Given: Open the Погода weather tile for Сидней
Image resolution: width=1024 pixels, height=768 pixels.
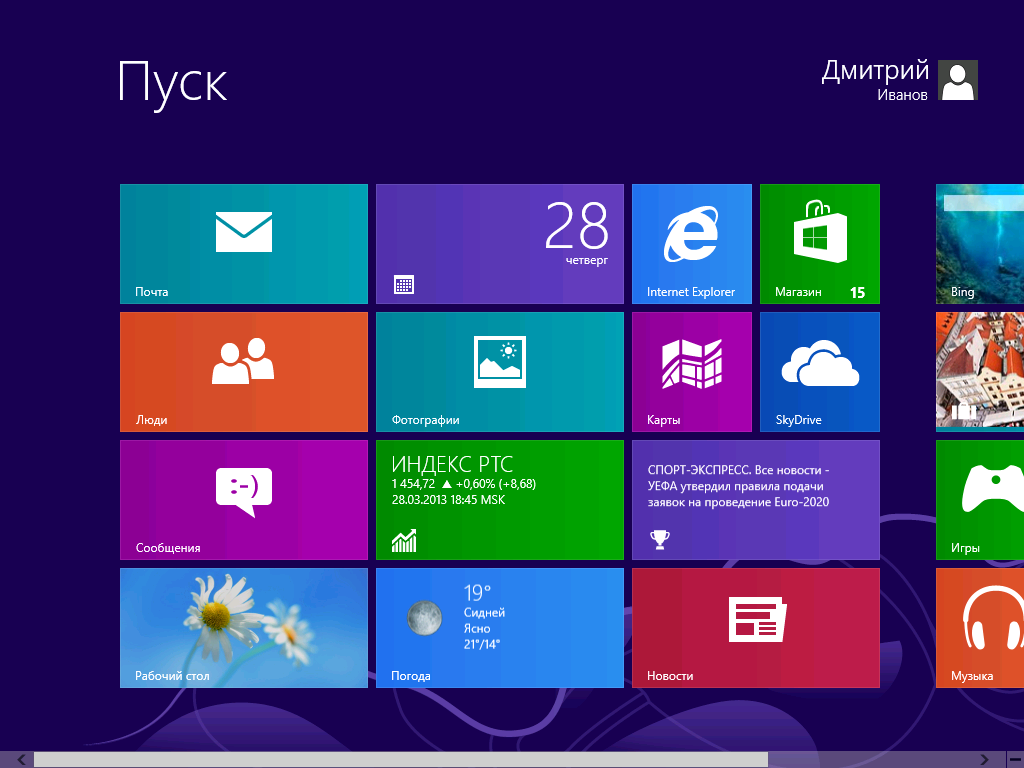Looking at the screenshot, I should (x=500, y=628).
